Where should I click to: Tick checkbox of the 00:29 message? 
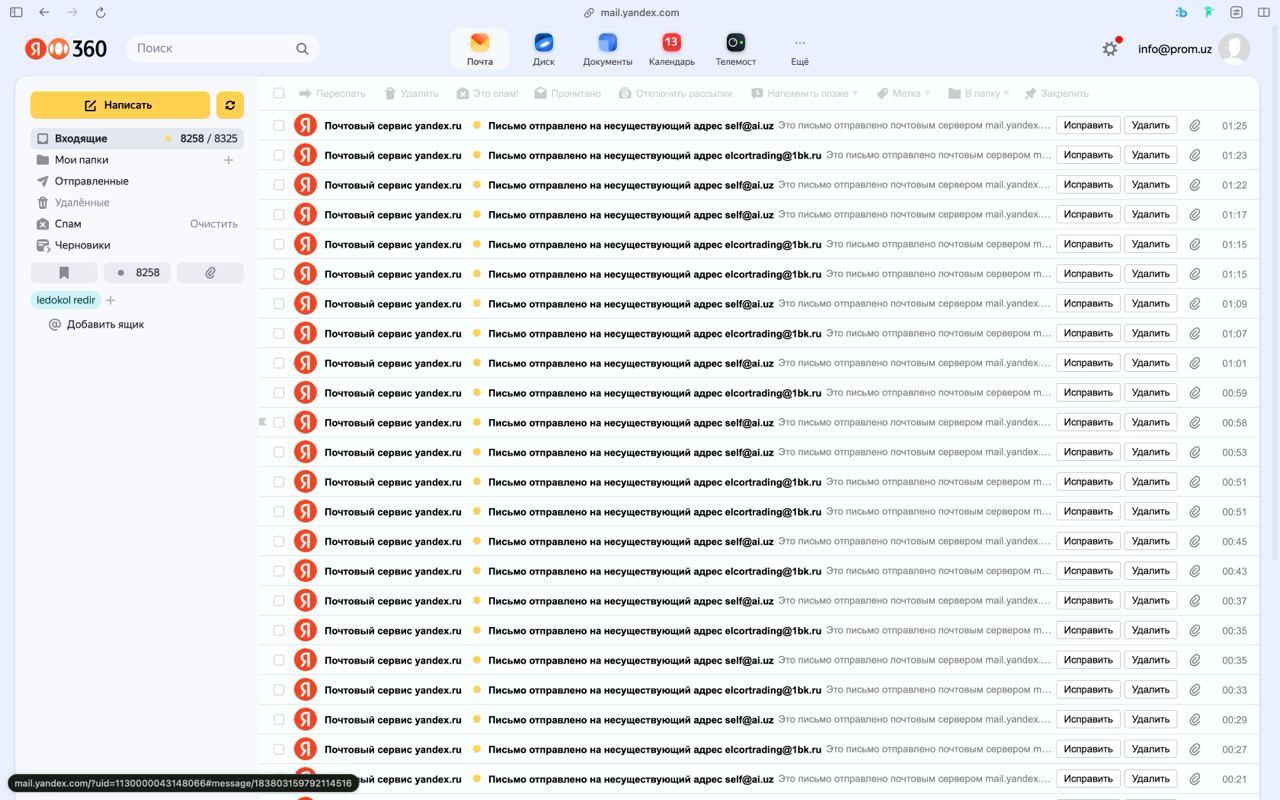279,719
